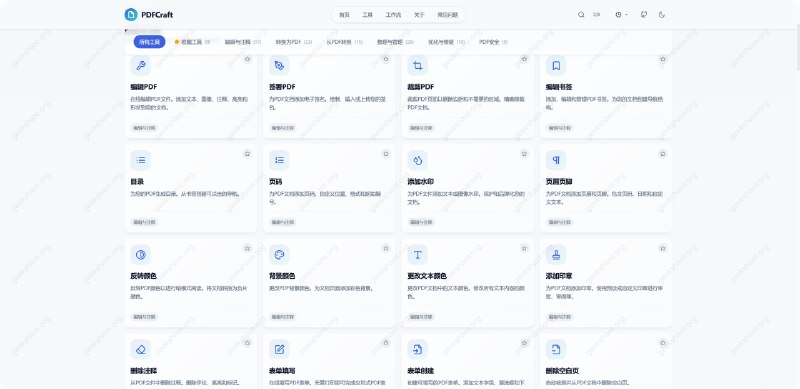800x389 pixels.
Task: Toggle favorite star on 页码 card
Action: (386, 154)
